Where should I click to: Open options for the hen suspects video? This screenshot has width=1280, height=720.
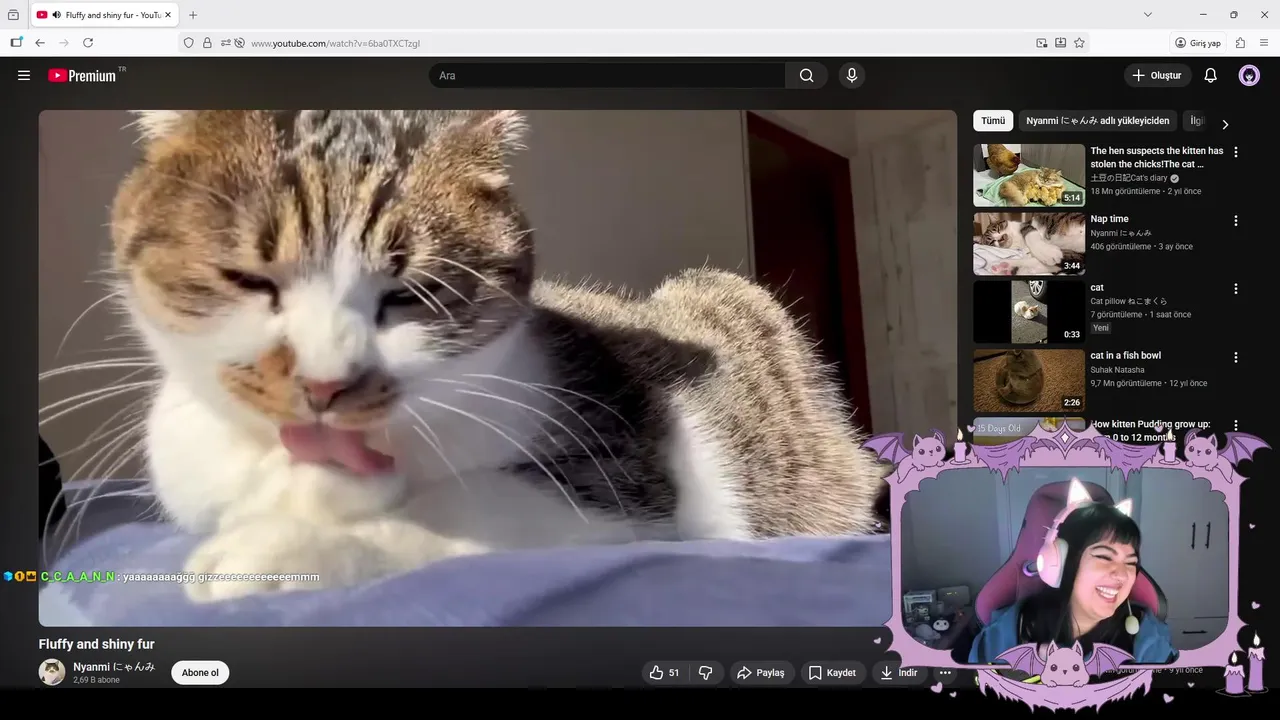[x=1236, y=152]
